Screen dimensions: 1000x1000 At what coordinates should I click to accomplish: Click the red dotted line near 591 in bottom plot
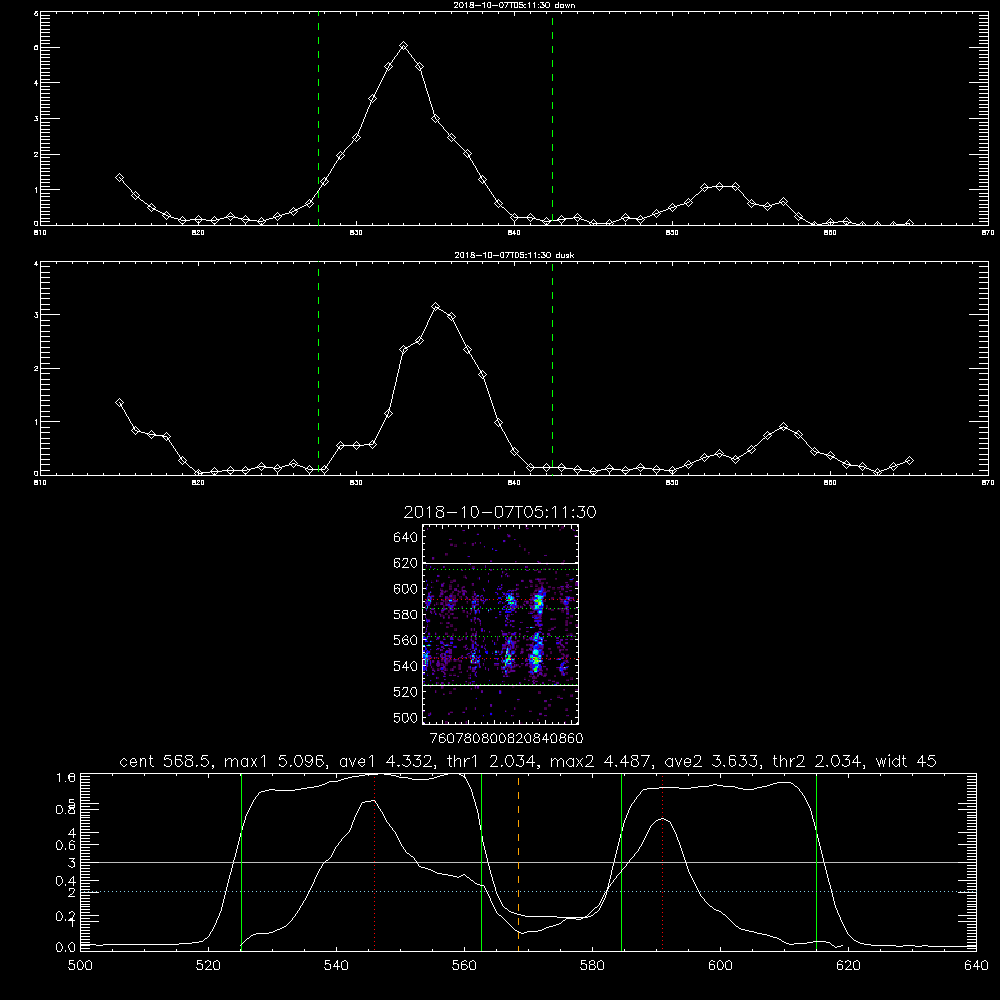(663, 861)
